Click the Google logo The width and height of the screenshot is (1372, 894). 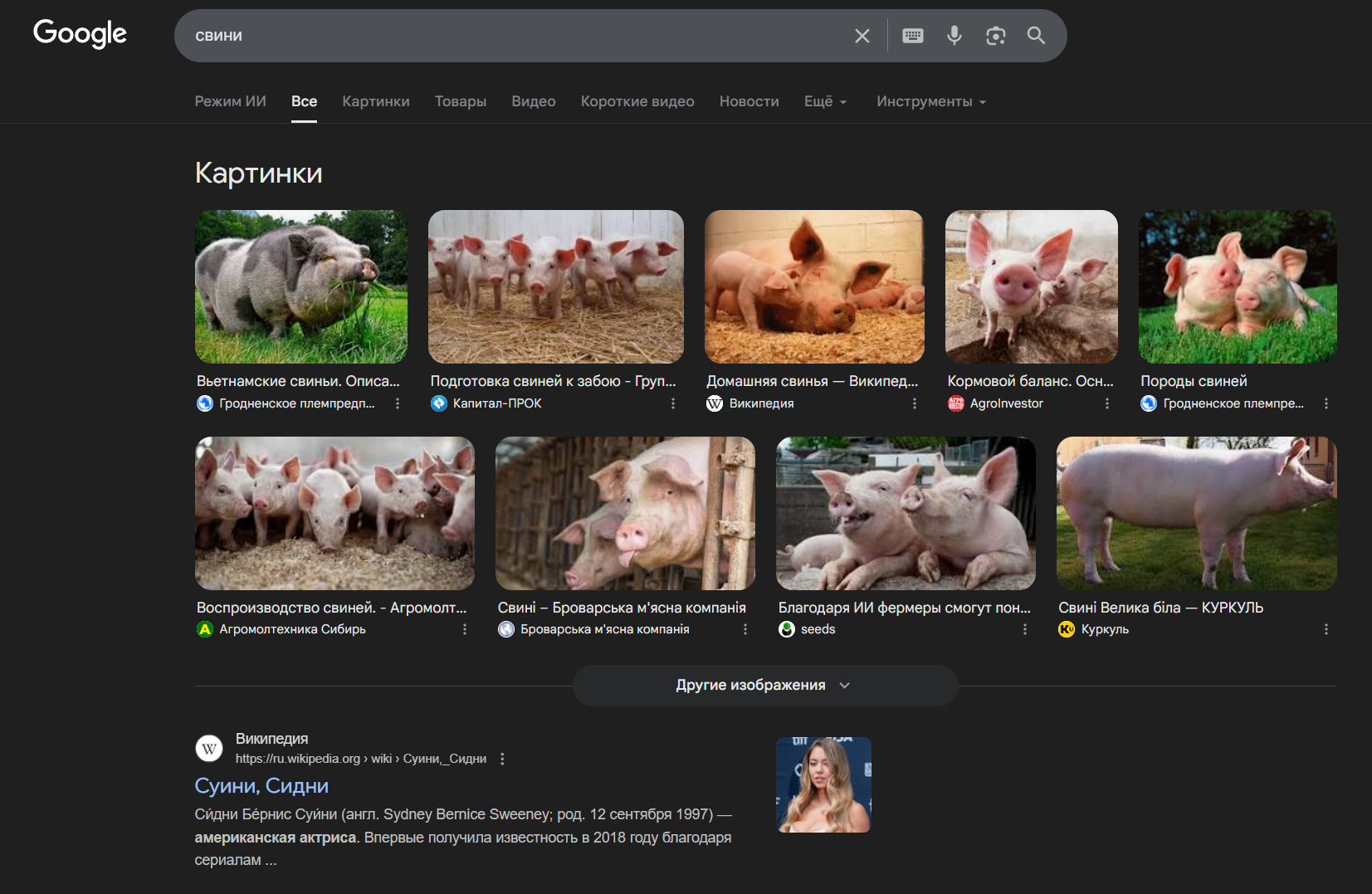[80, 33]
